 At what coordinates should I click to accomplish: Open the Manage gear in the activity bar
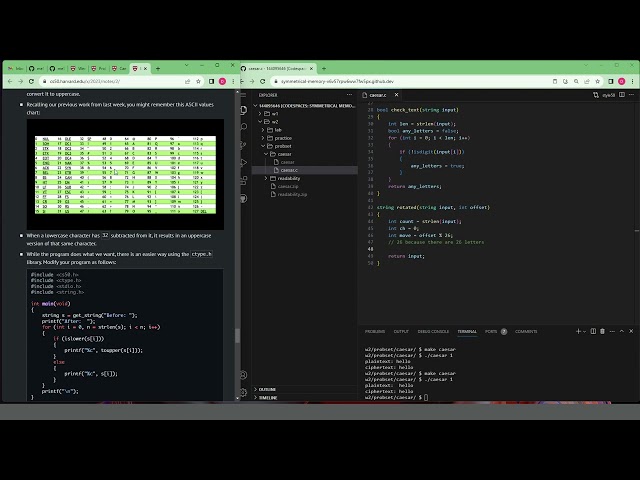pos(244,392)
